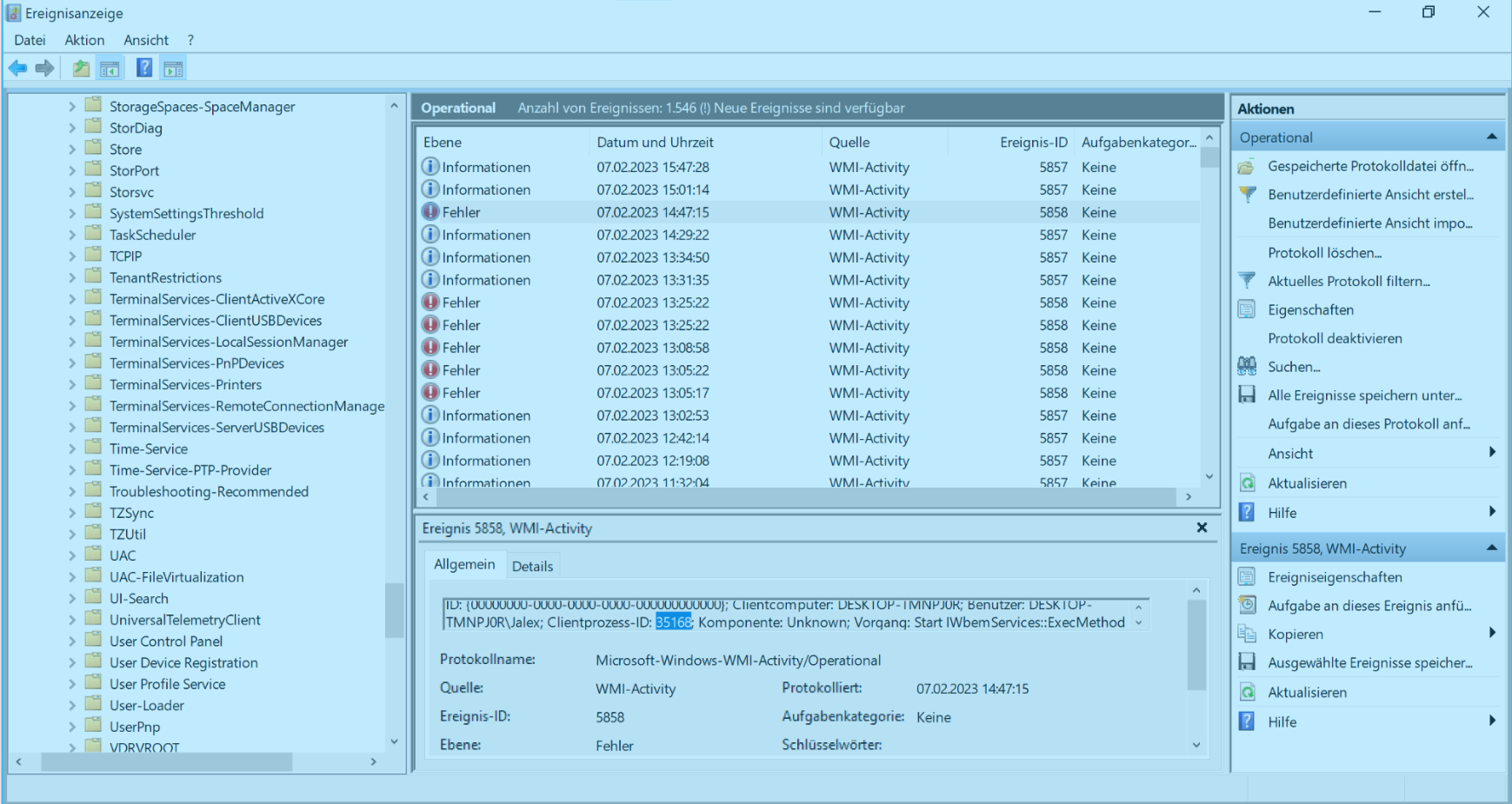
Task: Open the Ansicht menu in the menu bar
Action: 146,40
